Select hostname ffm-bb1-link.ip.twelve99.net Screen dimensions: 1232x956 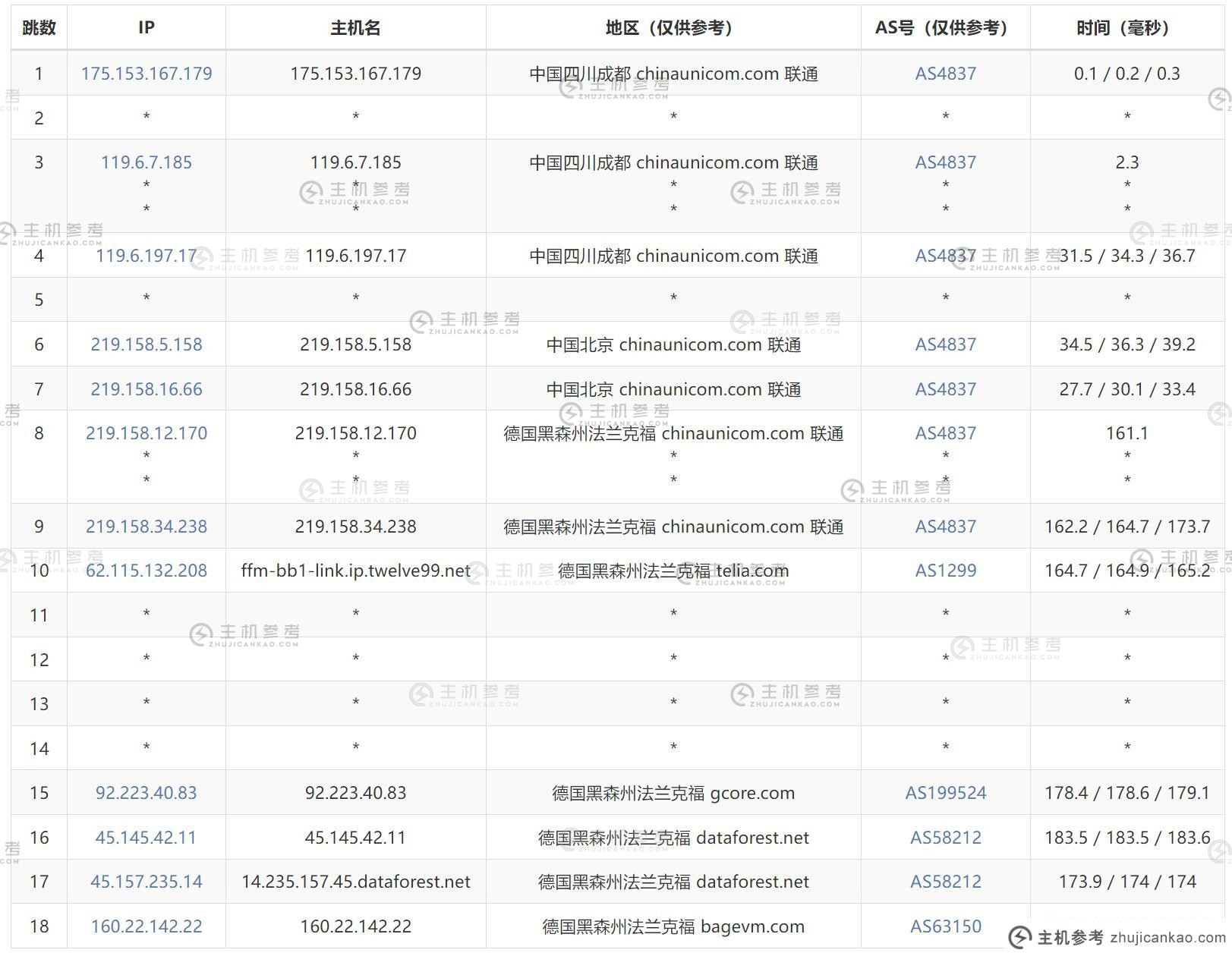(x=356, y=571)
